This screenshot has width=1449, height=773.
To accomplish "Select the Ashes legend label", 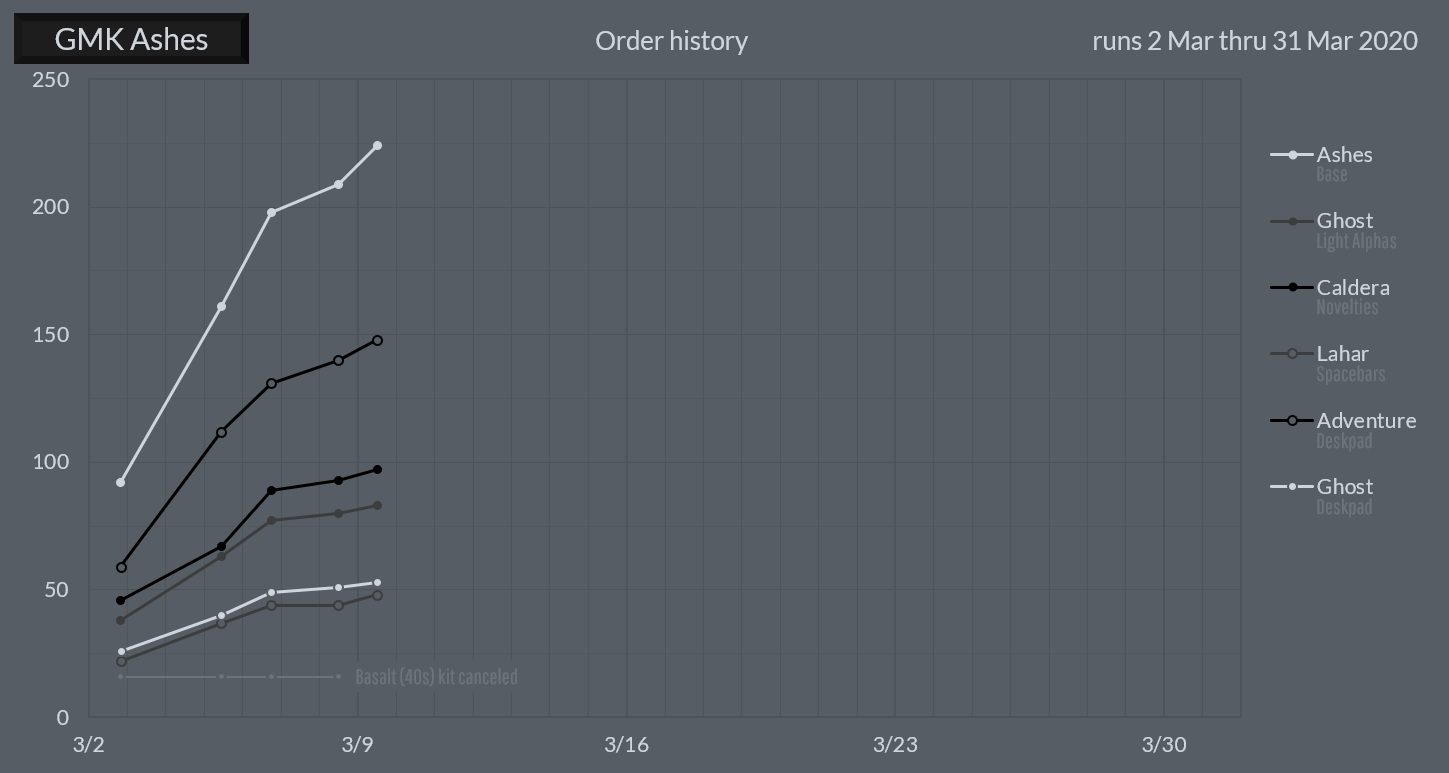I will pyautogui.click(x=1344, y=155).
